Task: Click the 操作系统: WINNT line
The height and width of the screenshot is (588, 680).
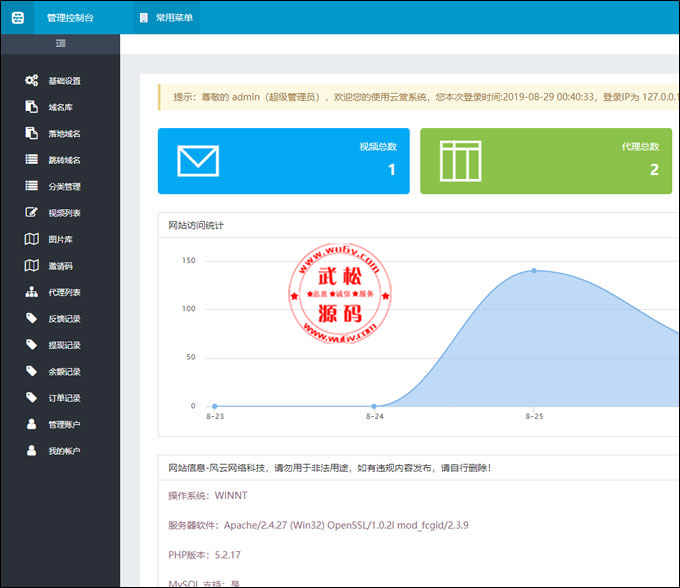Action: 208,496
